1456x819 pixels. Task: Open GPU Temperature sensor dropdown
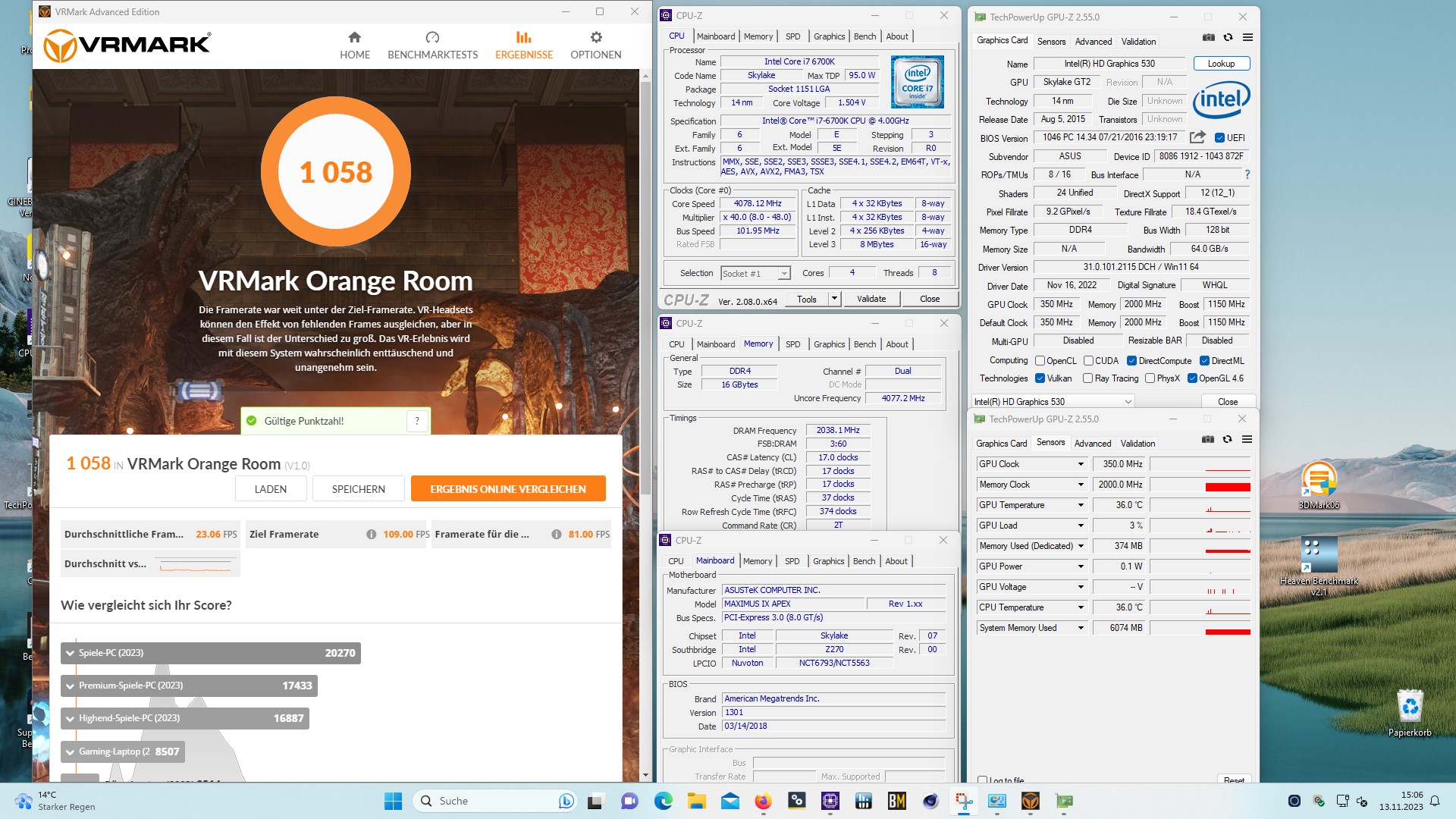coord(1081,505)
